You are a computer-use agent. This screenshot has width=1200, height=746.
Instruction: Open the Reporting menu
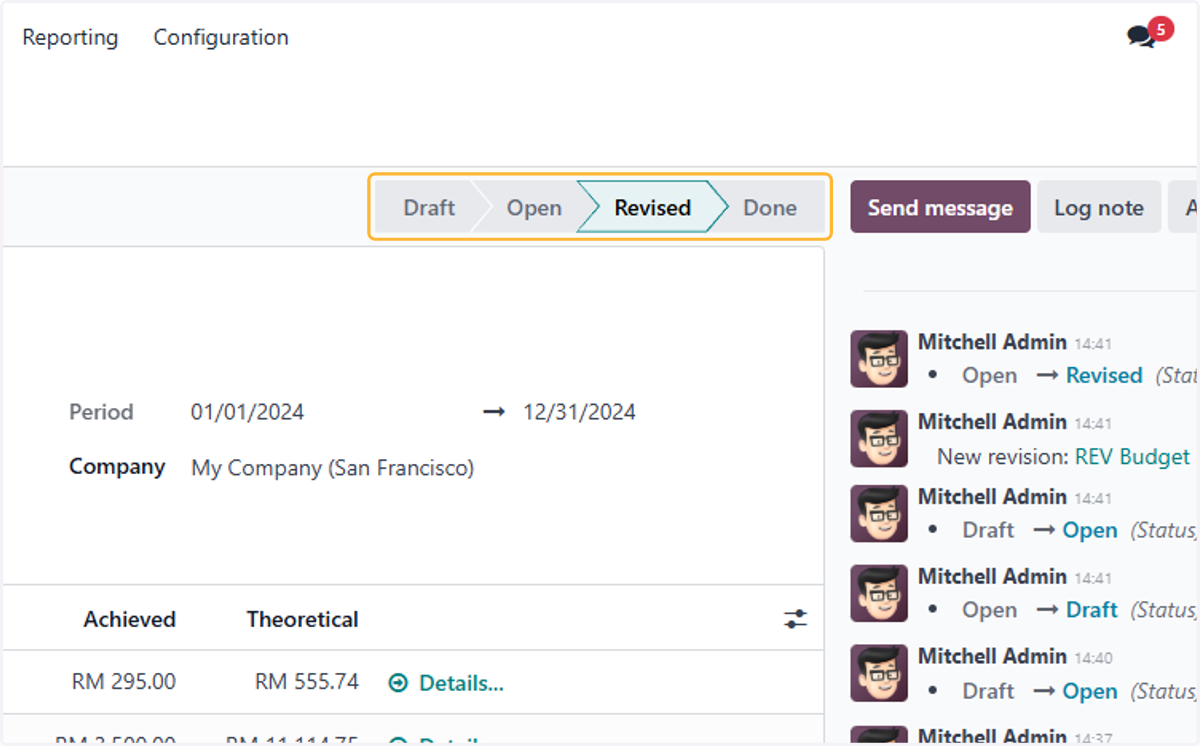[x=70, y=37]
